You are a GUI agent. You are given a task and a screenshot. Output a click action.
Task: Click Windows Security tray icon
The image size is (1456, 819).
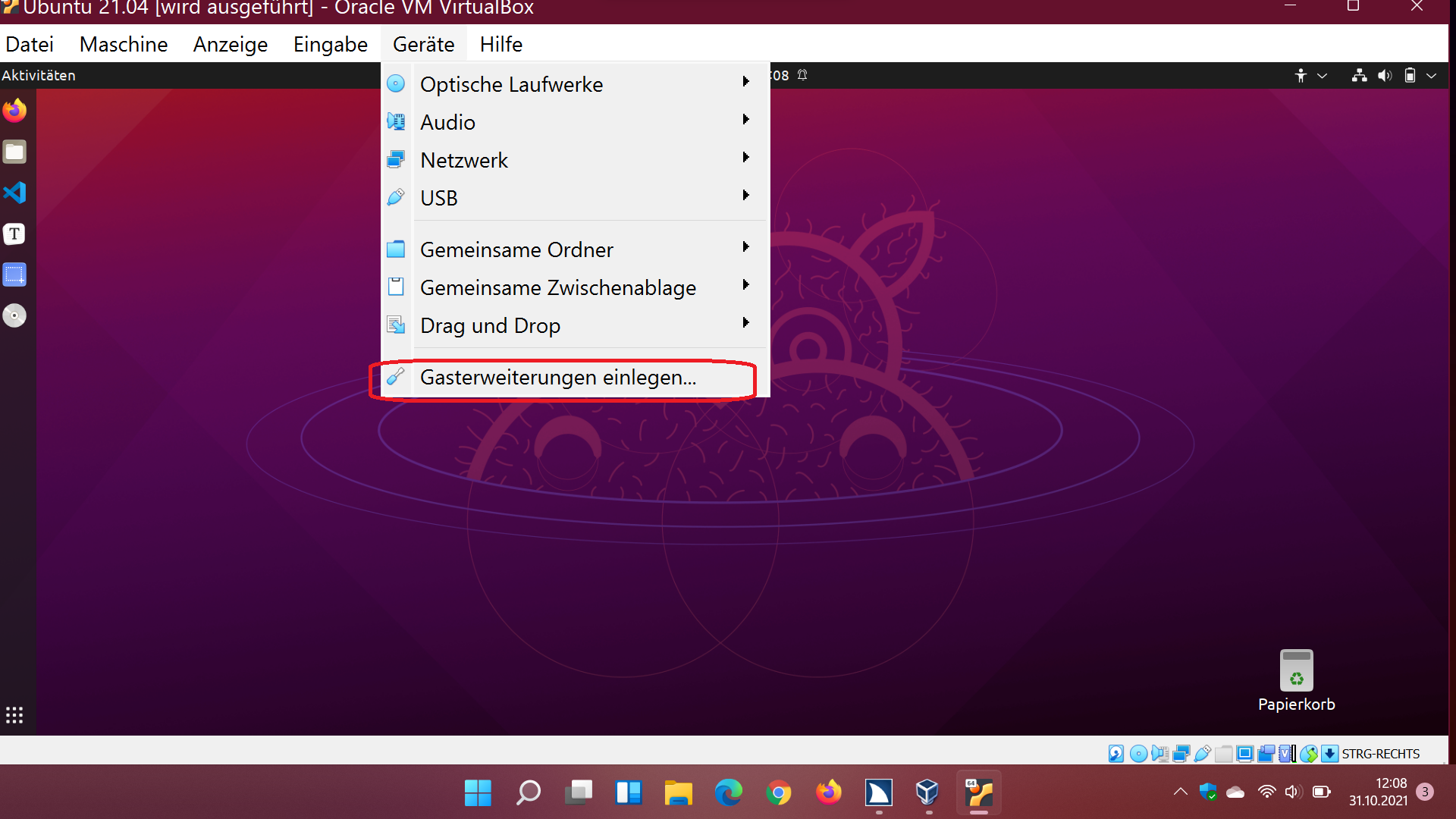click(x=1208, y=792)
